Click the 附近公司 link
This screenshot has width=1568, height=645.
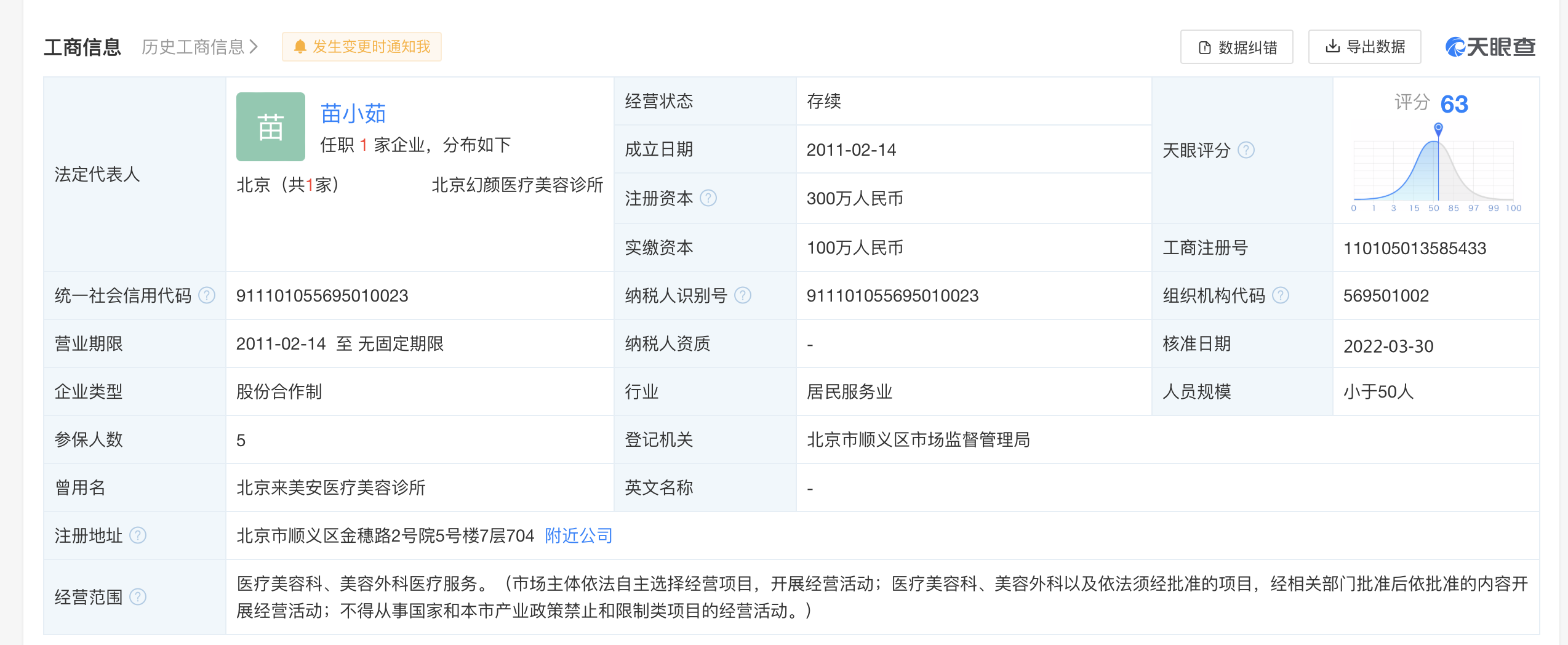click(578, 535)
